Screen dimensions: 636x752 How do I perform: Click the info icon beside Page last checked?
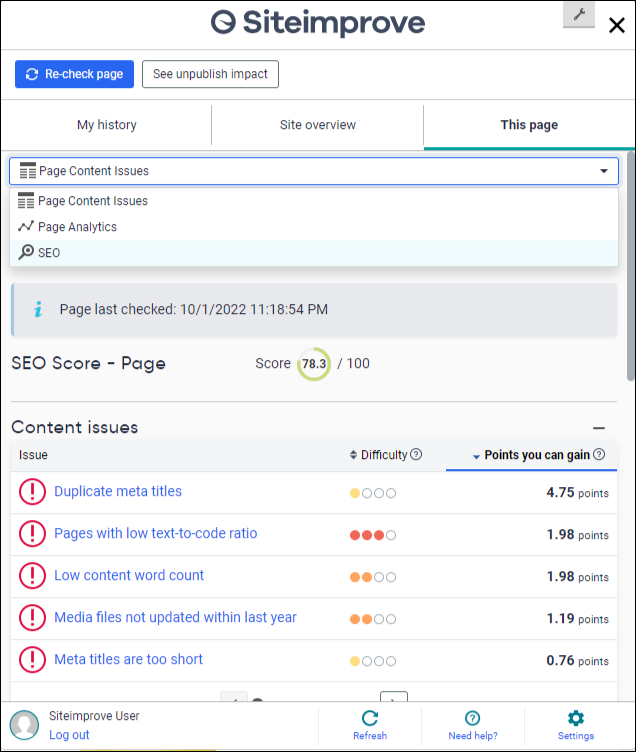pyautogui.click(x=38, y=309)
